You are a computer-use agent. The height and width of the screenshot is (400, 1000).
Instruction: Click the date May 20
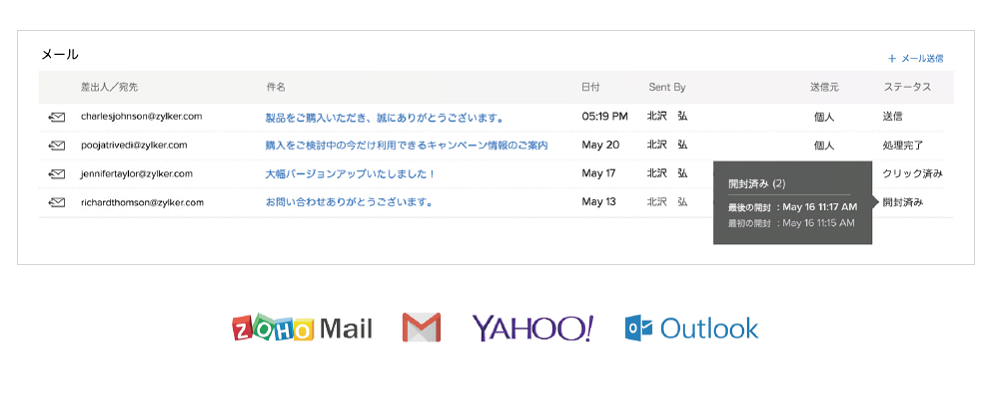[x=600, y=145]
